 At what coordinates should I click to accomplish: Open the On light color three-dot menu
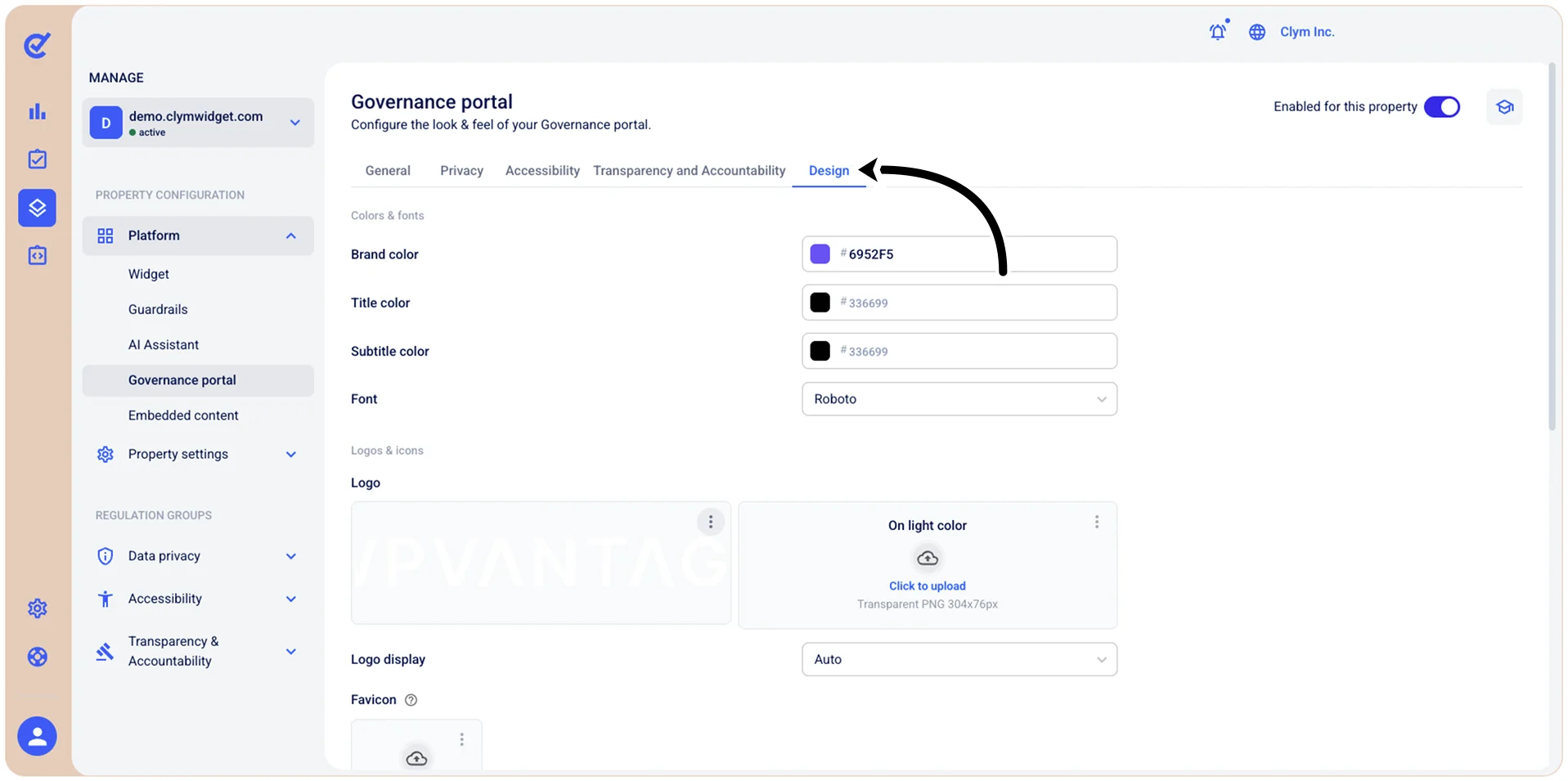(1097, 522)
